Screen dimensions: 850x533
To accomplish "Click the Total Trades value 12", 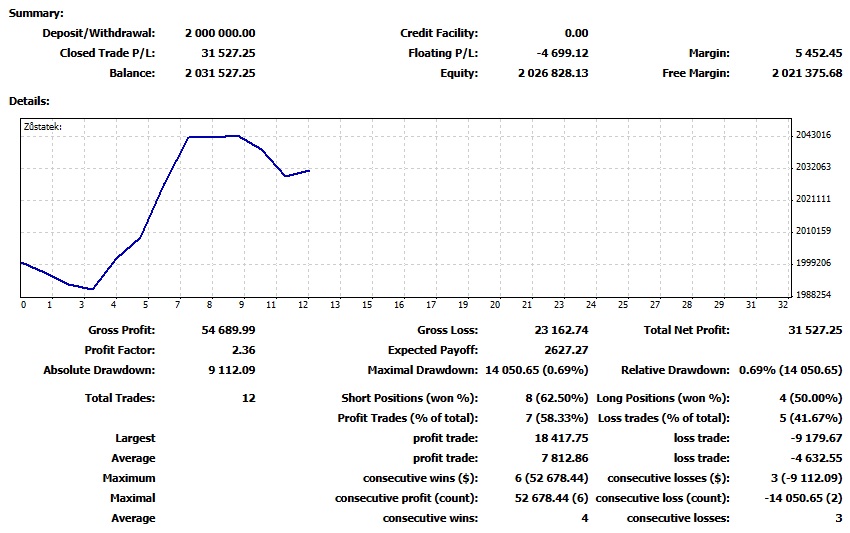I will click(x=249, y=399).
